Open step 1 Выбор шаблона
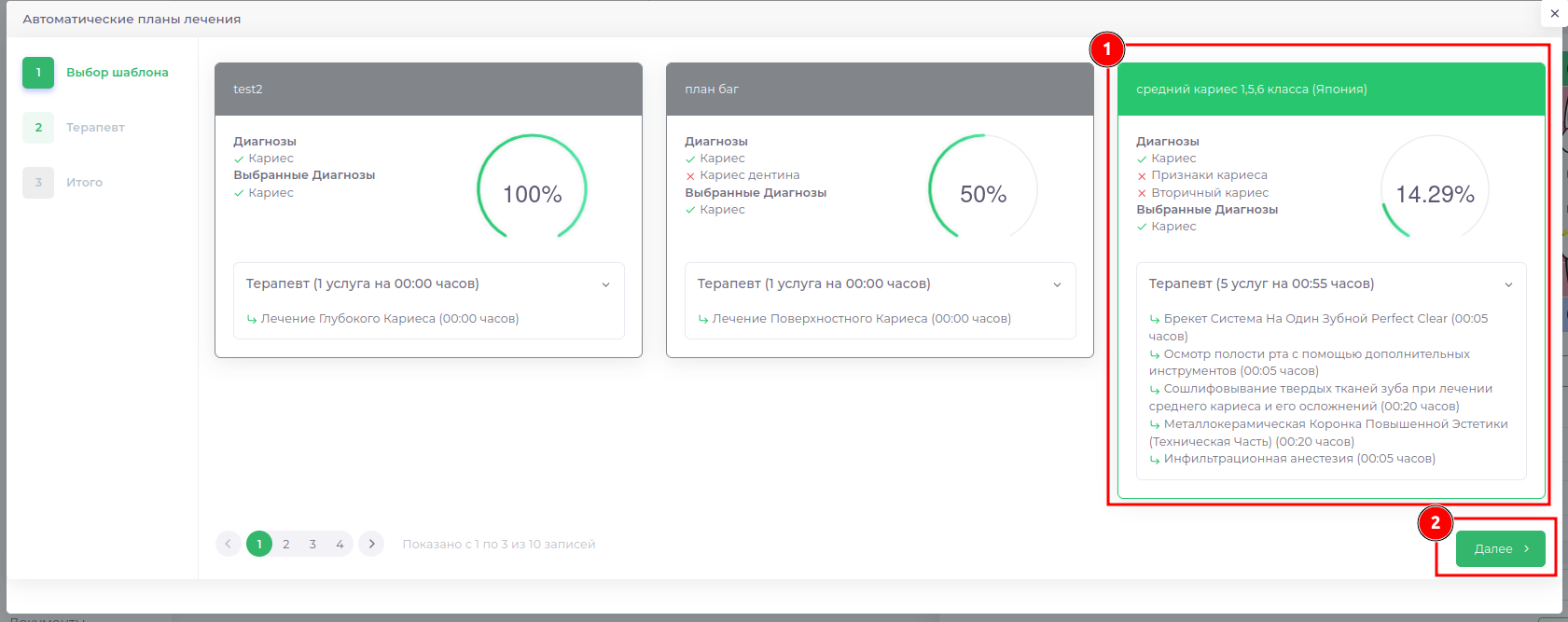The image size is (1568, 622). click(x=117, y=73)
